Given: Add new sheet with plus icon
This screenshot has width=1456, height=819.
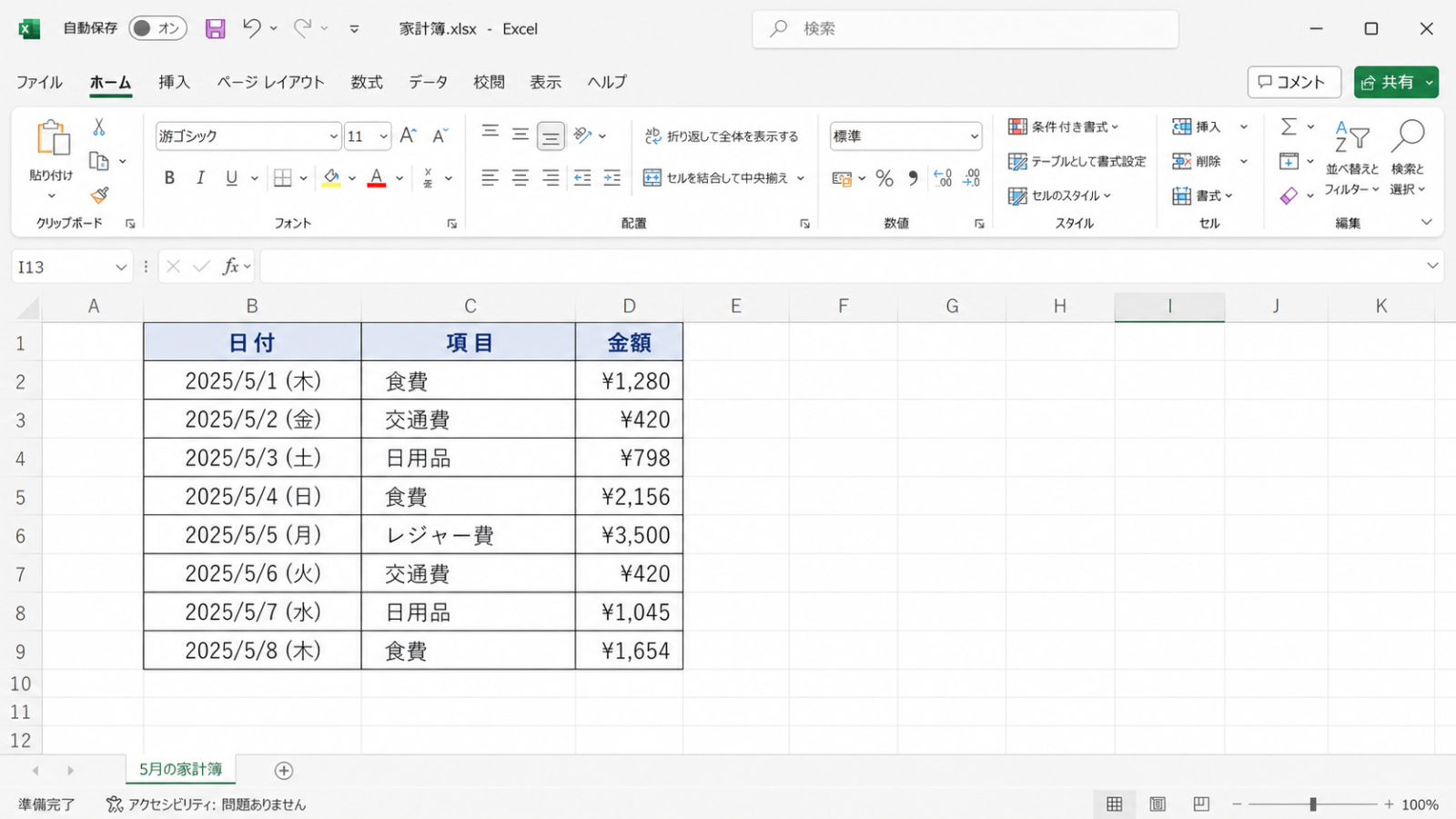Looking at the screenshot, I should (x=284, y=771).
